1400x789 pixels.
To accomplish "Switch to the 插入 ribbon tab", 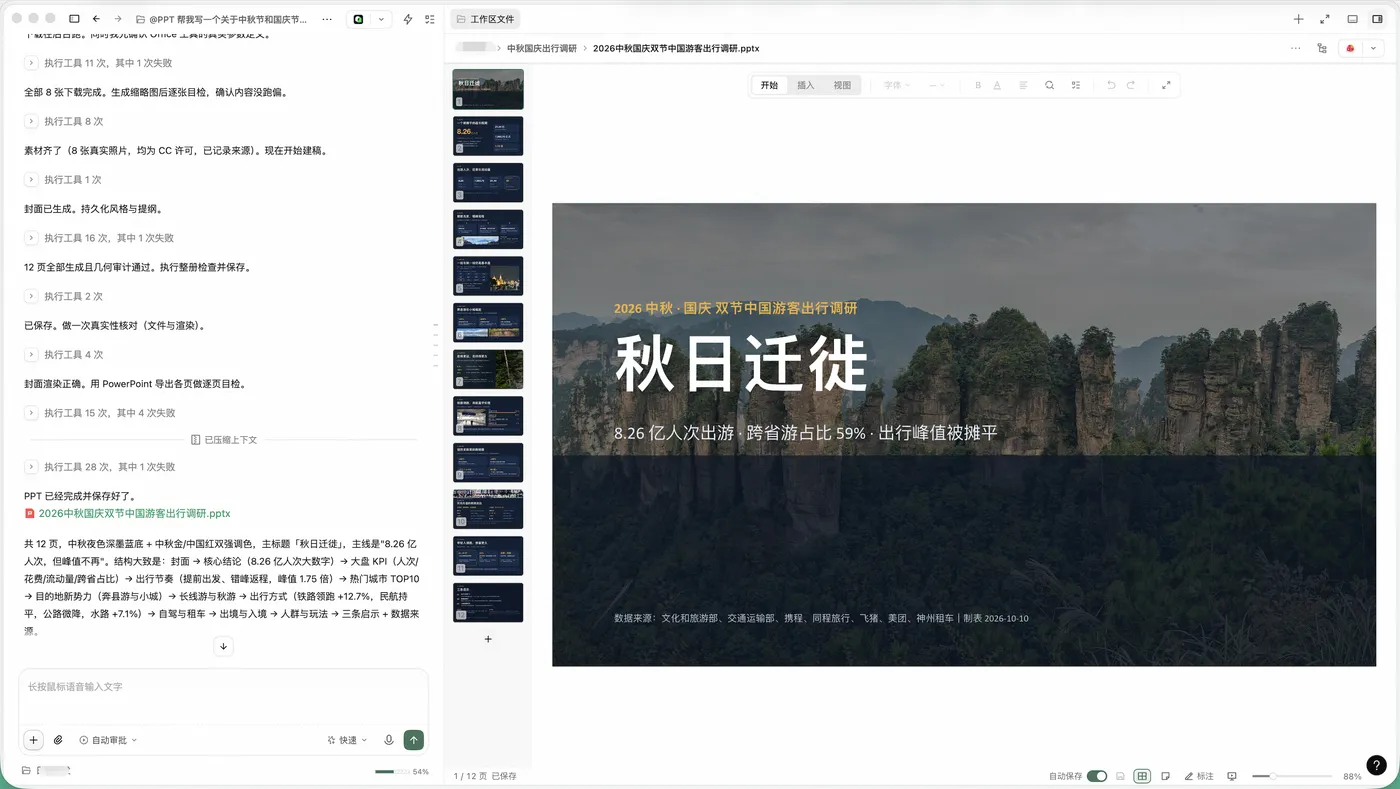I will tap(806, 85).
